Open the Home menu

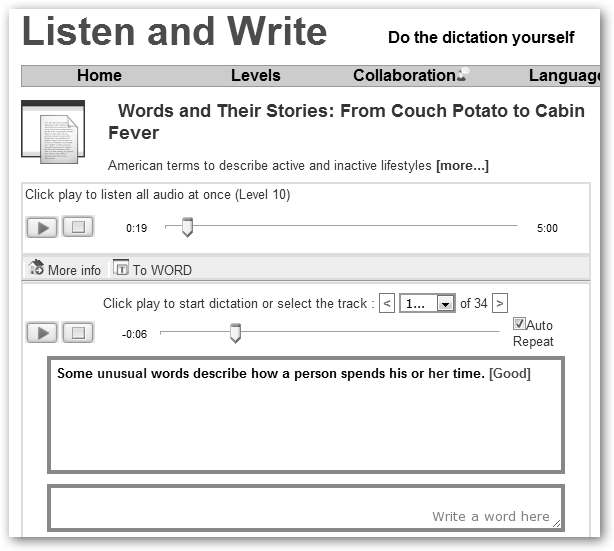(x=99, y=76)
